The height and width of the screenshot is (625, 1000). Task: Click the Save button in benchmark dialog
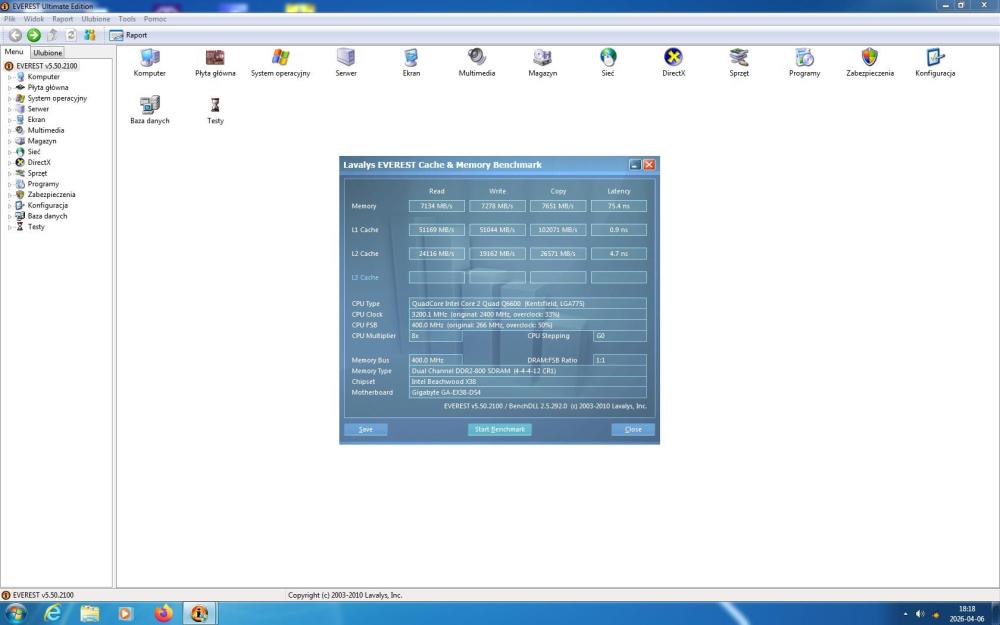point(365,429)
